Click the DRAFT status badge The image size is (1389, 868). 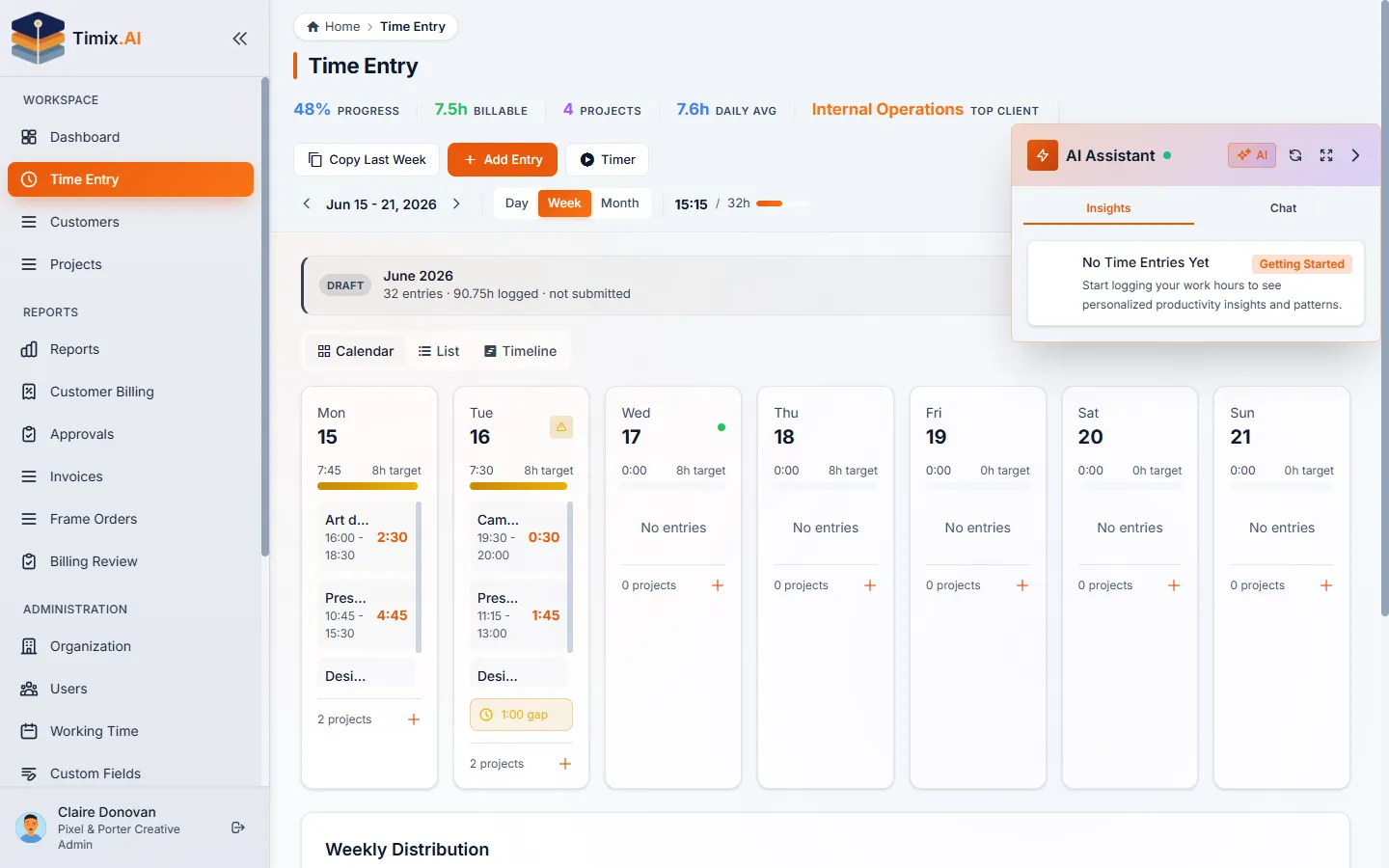345,285
